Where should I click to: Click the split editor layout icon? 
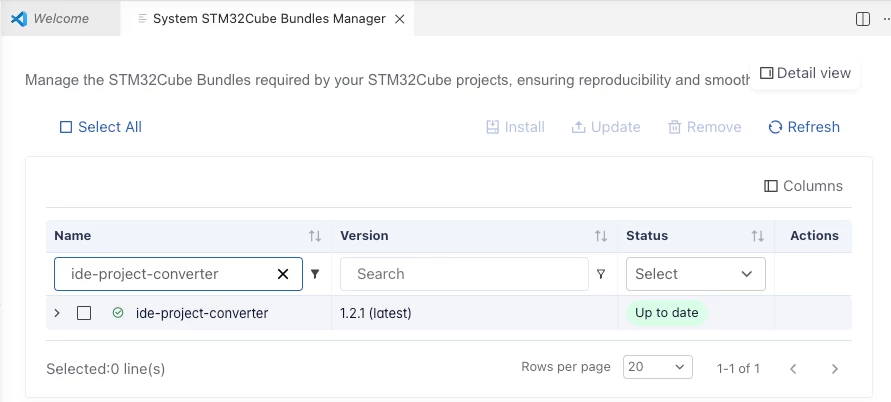click(x=863, y=19)
